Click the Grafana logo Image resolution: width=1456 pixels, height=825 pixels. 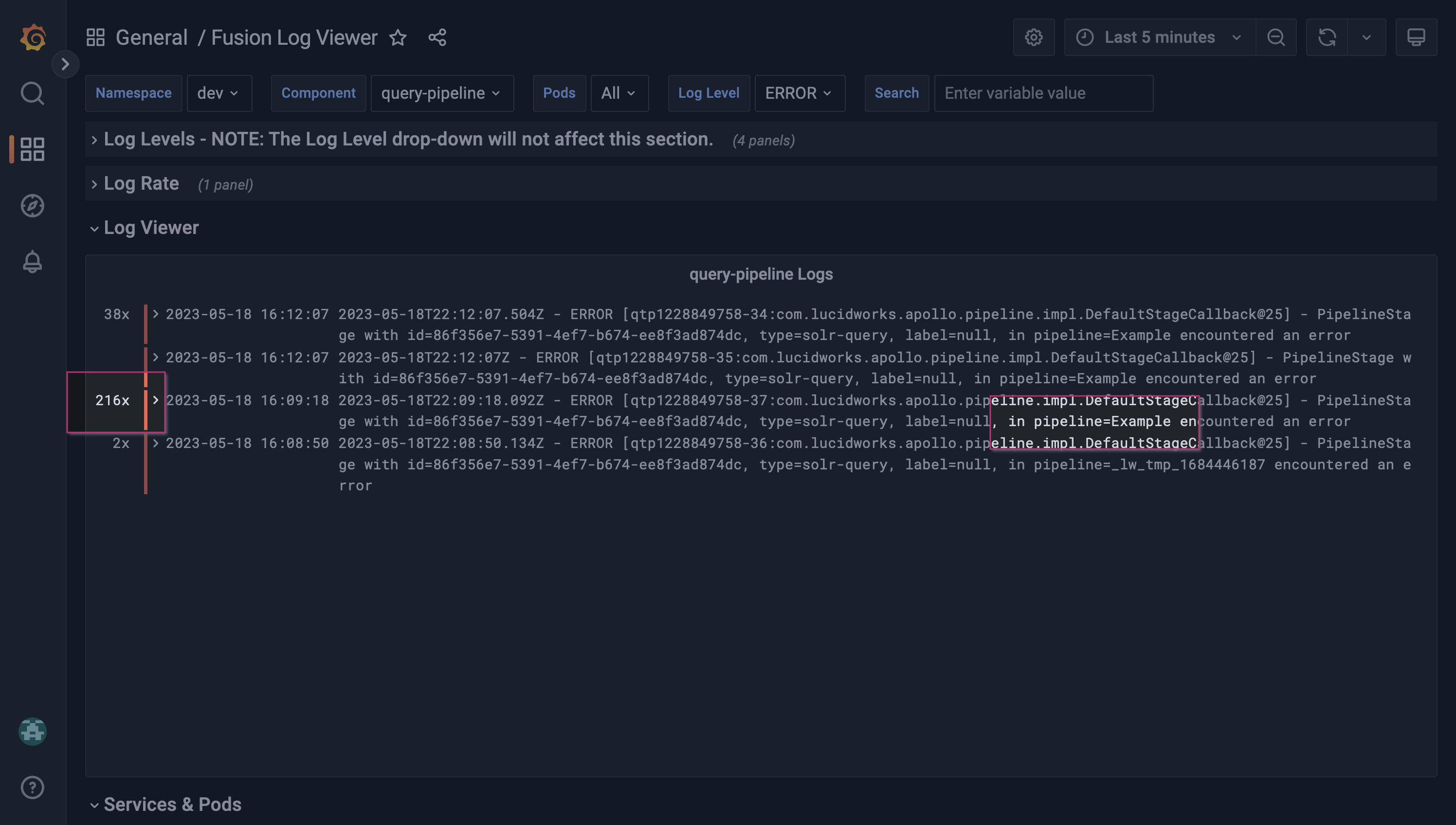point(32,37)
